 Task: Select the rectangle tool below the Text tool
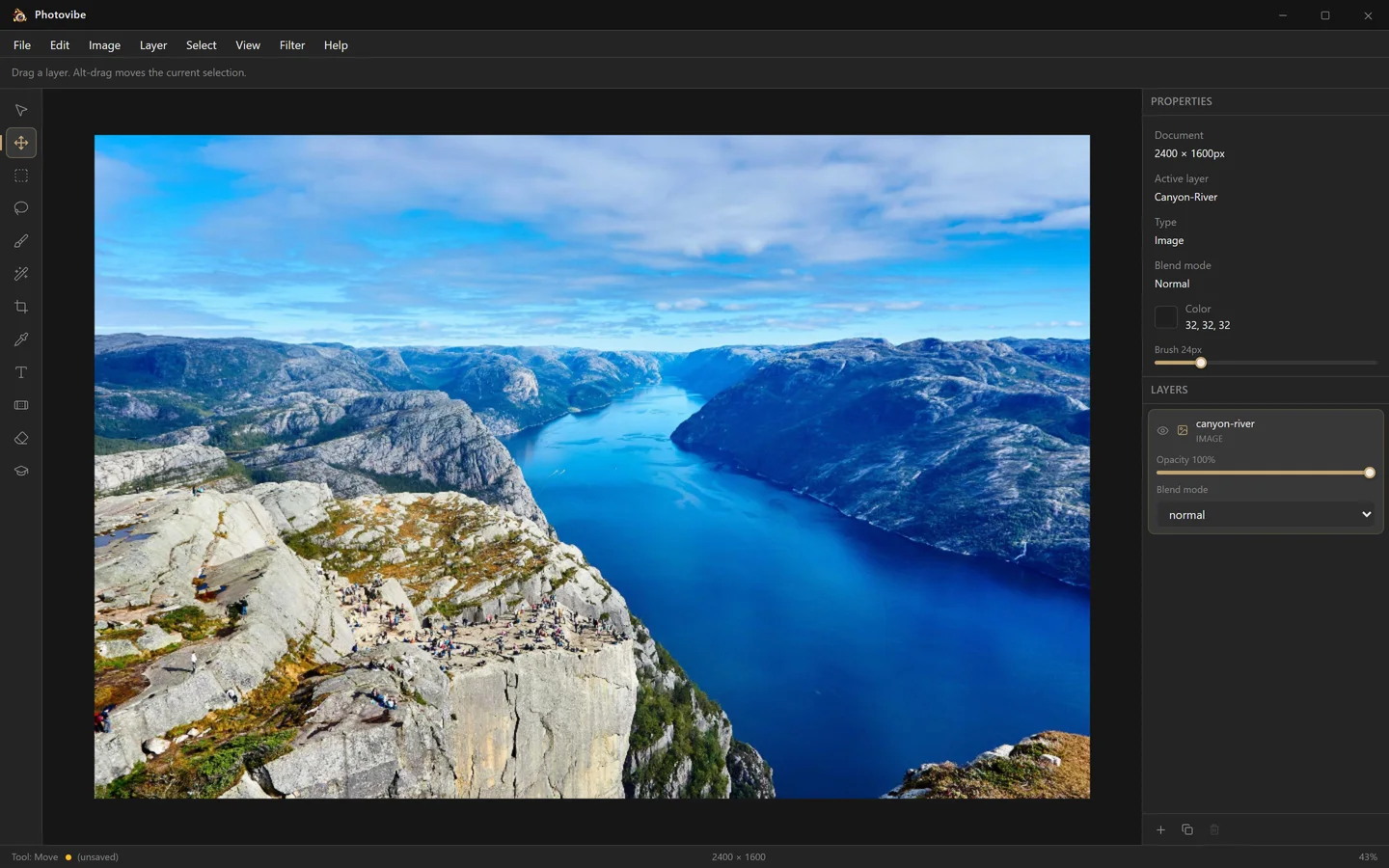click(x=21, y=405)
